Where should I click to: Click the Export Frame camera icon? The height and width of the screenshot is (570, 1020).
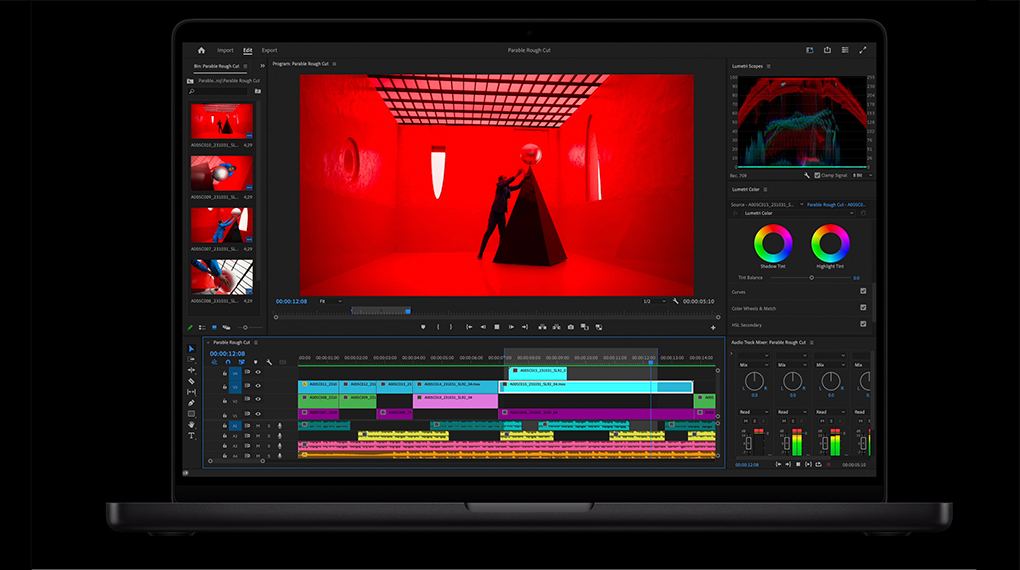(571, 327)
